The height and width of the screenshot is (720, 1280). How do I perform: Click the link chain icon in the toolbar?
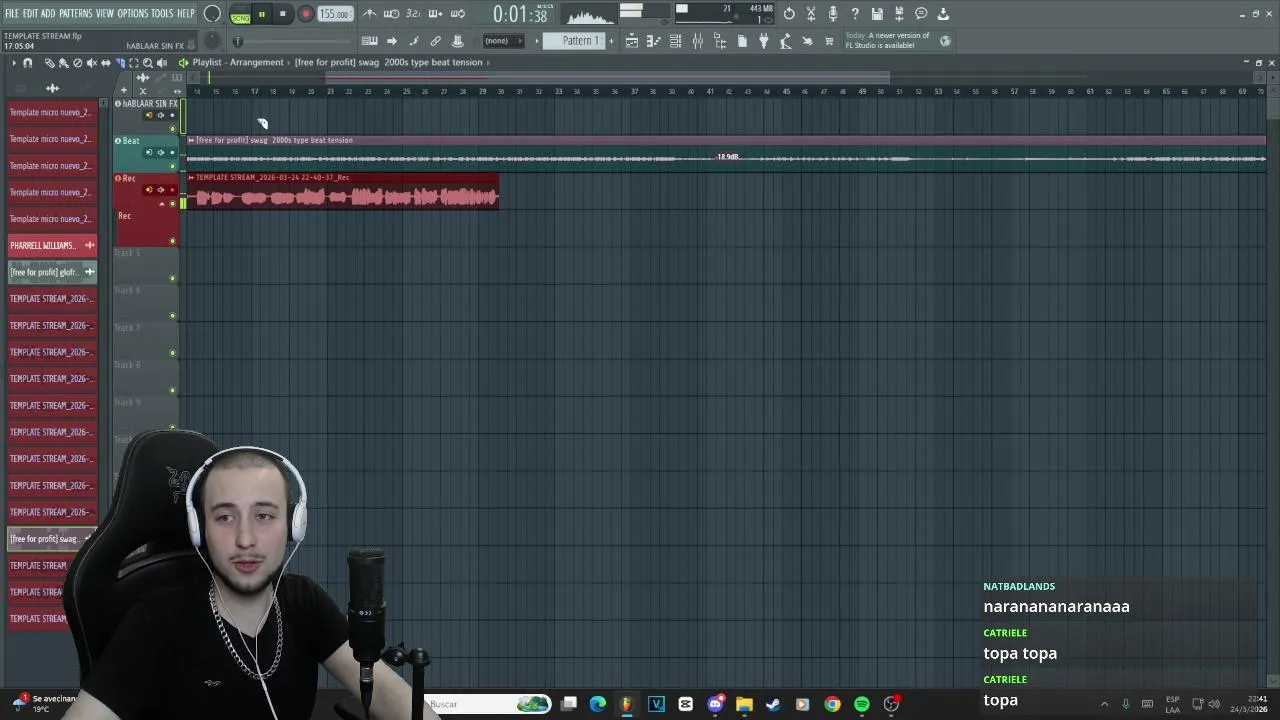pyautogui.click(x=436, y=41)
